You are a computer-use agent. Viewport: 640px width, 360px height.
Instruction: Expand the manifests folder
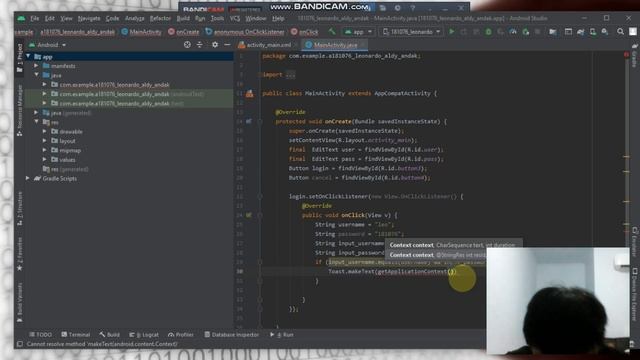[36, 66]
